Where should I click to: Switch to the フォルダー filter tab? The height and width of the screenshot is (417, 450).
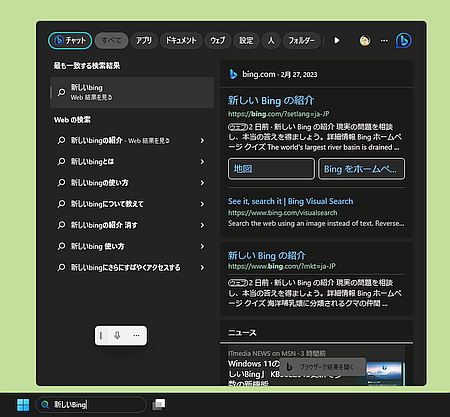point(301,41)
